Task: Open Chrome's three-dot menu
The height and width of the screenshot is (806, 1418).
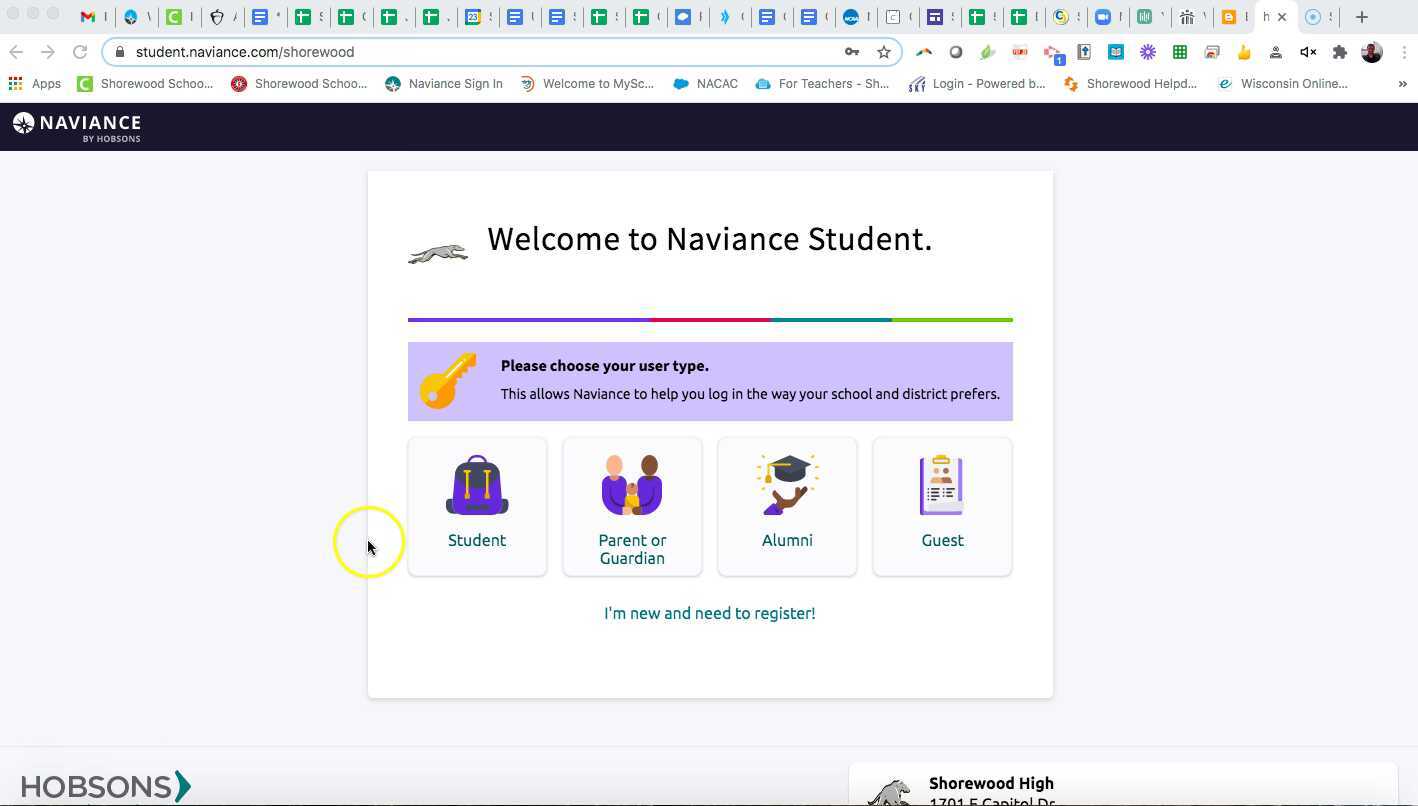Action: click(1404, 51)
